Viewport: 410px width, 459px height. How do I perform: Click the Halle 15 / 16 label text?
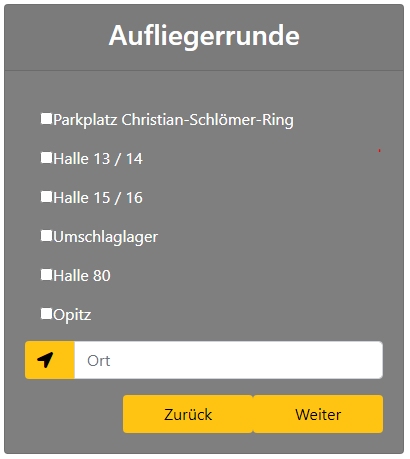click(x=98, y=198)
